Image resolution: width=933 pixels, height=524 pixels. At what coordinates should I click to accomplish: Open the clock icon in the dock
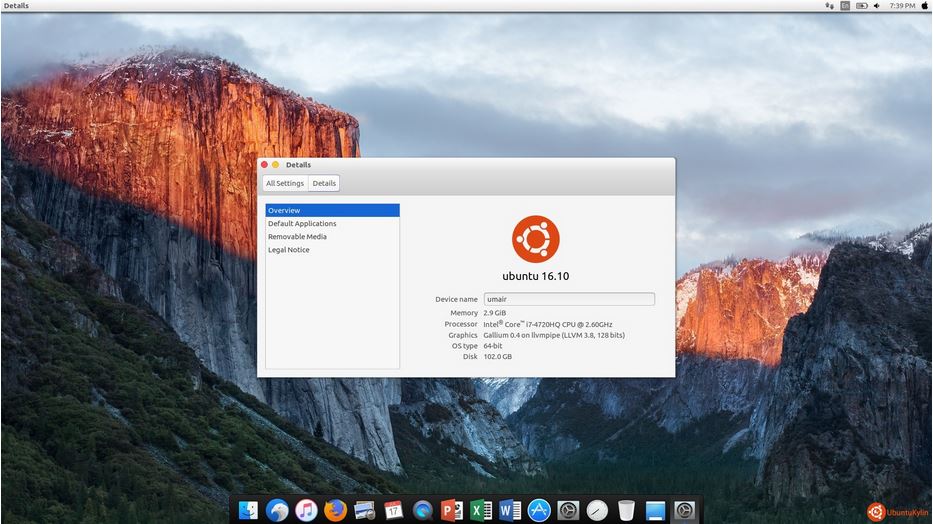coord(597,510)
